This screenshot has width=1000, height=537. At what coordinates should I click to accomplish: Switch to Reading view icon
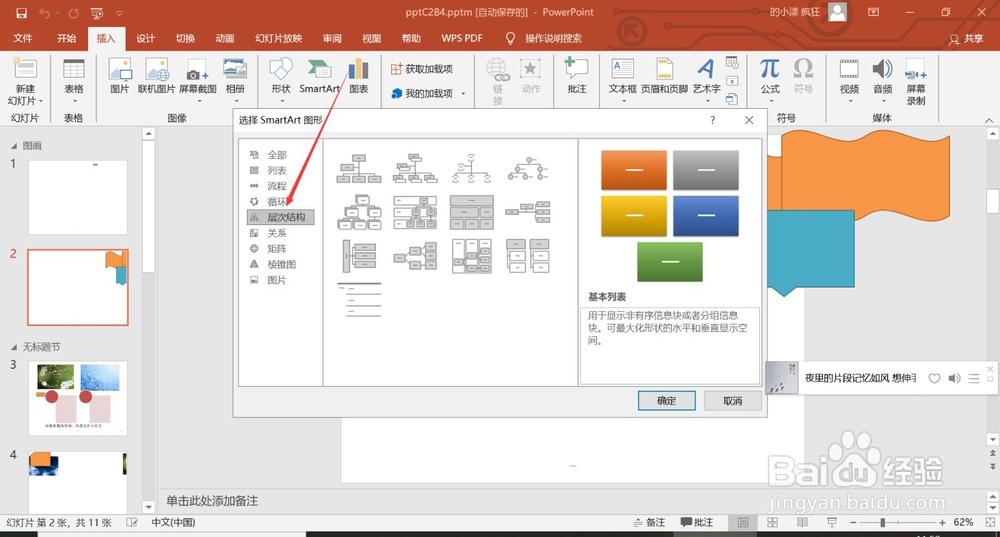point(802,522)
